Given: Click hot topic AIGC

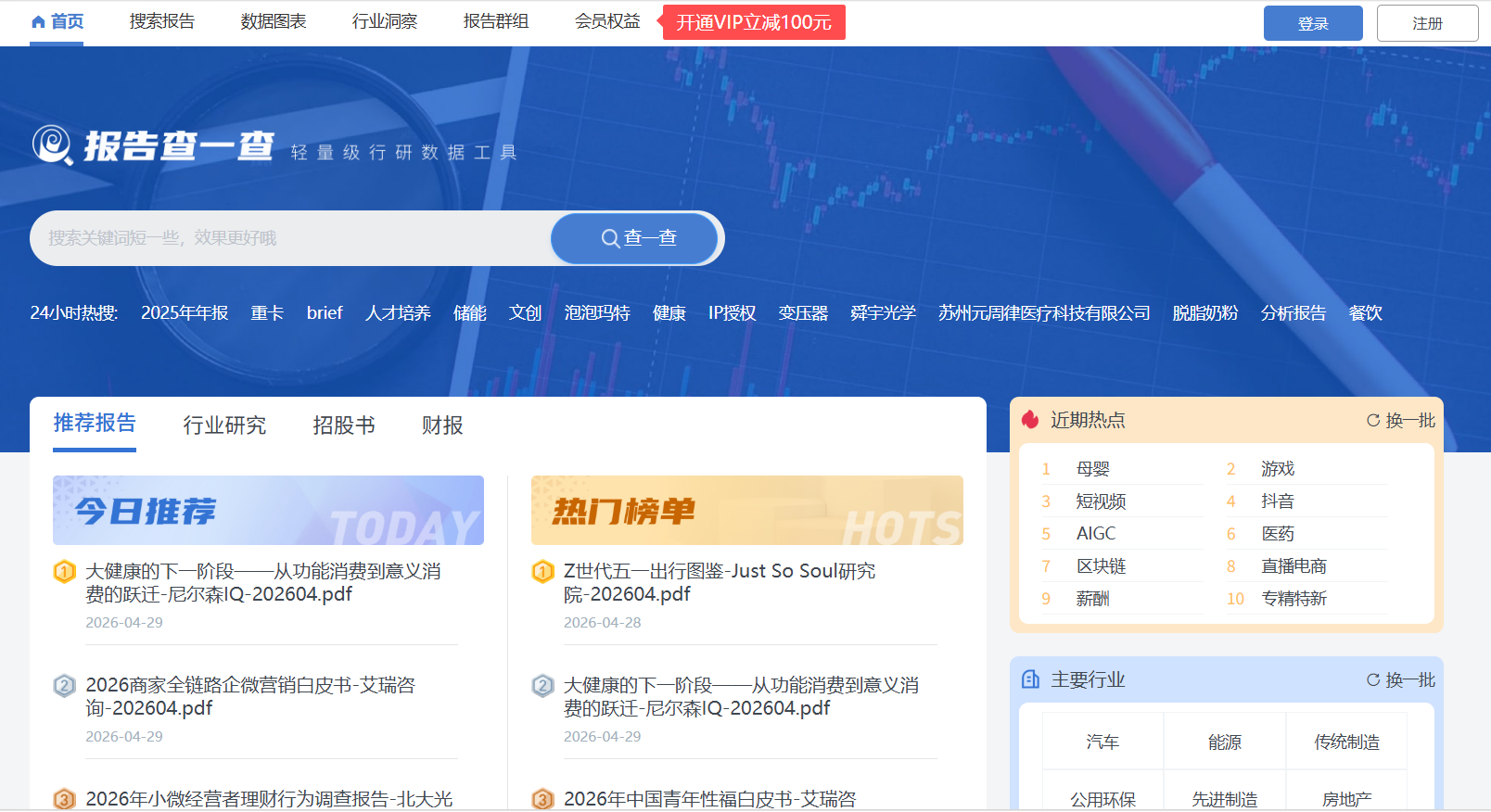Looking at the screenshot, I should pos(1096,534).
